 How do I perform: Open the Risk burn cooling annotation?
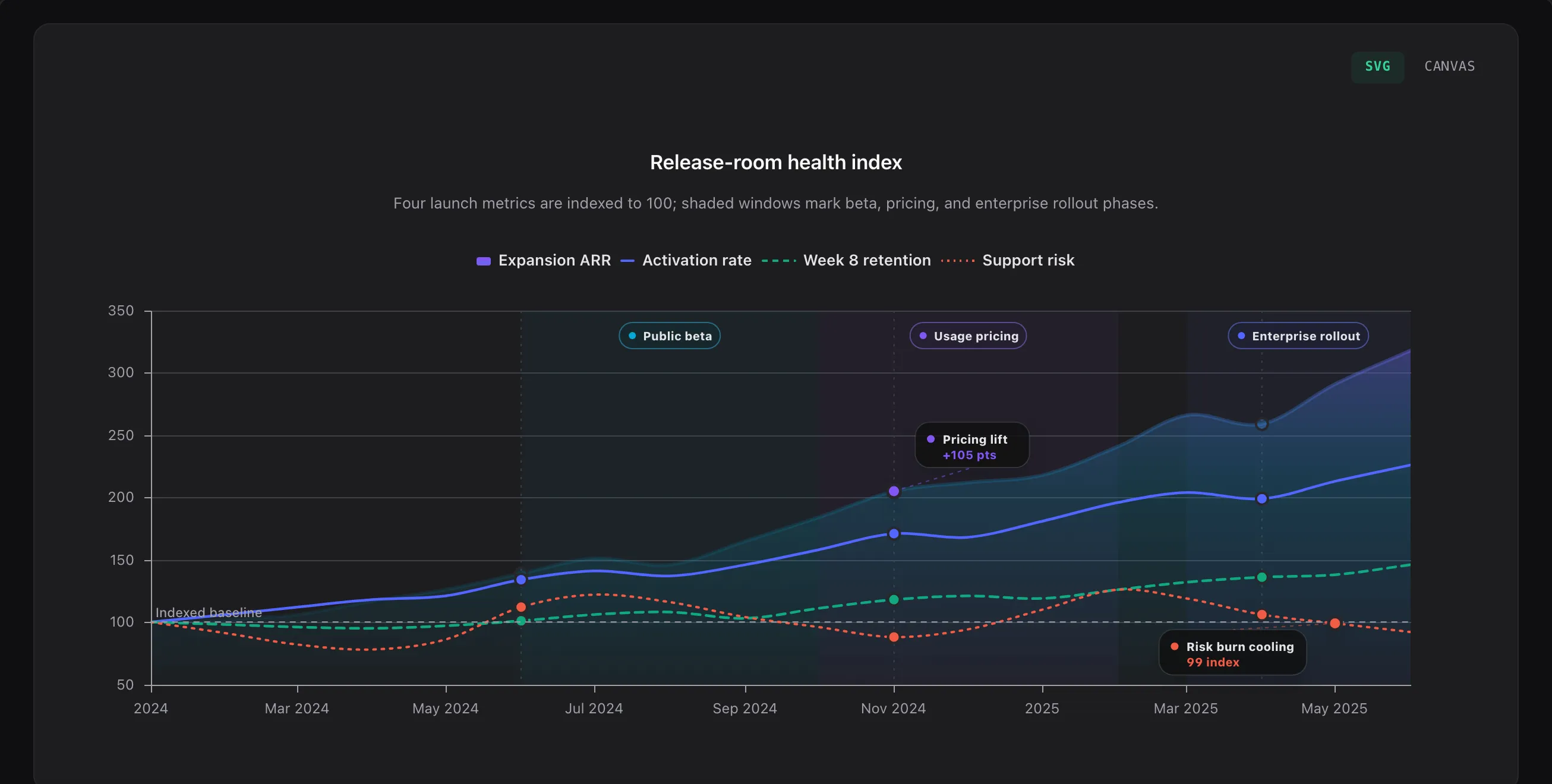click(x=1232, y=654)
